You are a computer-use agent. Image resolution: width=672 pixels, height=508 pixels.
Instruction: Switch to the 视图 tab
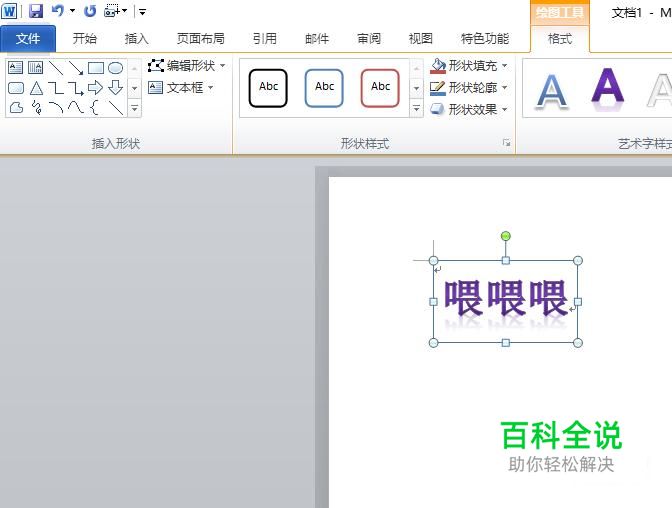pyautogui.click(x=420, y=39)
